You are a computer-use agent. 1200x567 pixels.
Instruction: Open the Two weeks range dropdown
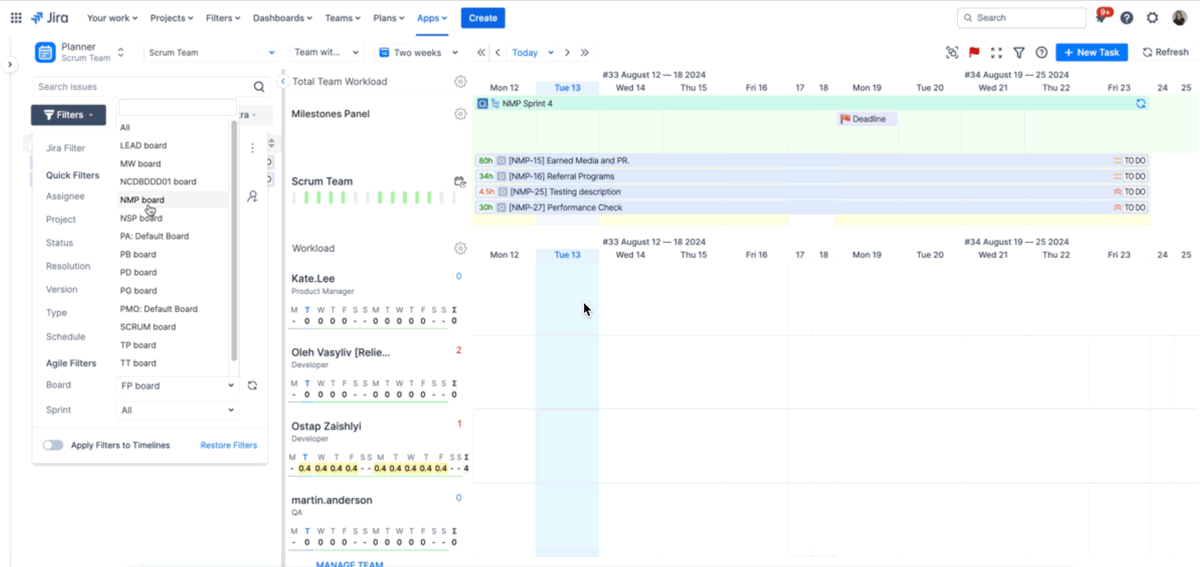point(416,53)
